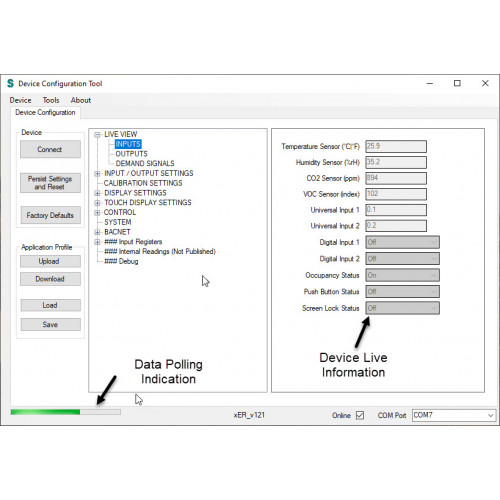Minimize the Device Configuration Tool window
This screenshot has width=500, height=500.
pyautogui.click(x=430, y=84)
